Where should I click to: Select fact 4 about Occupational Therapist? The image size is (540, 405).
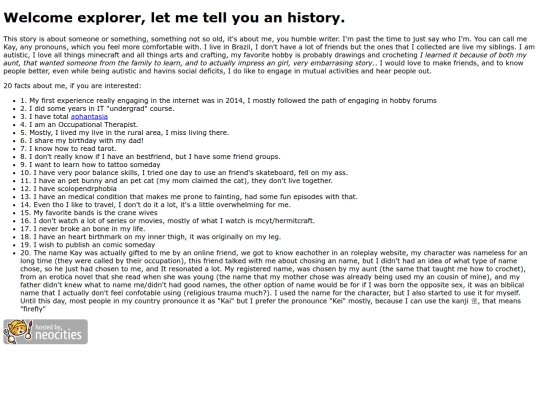[79, 125]
